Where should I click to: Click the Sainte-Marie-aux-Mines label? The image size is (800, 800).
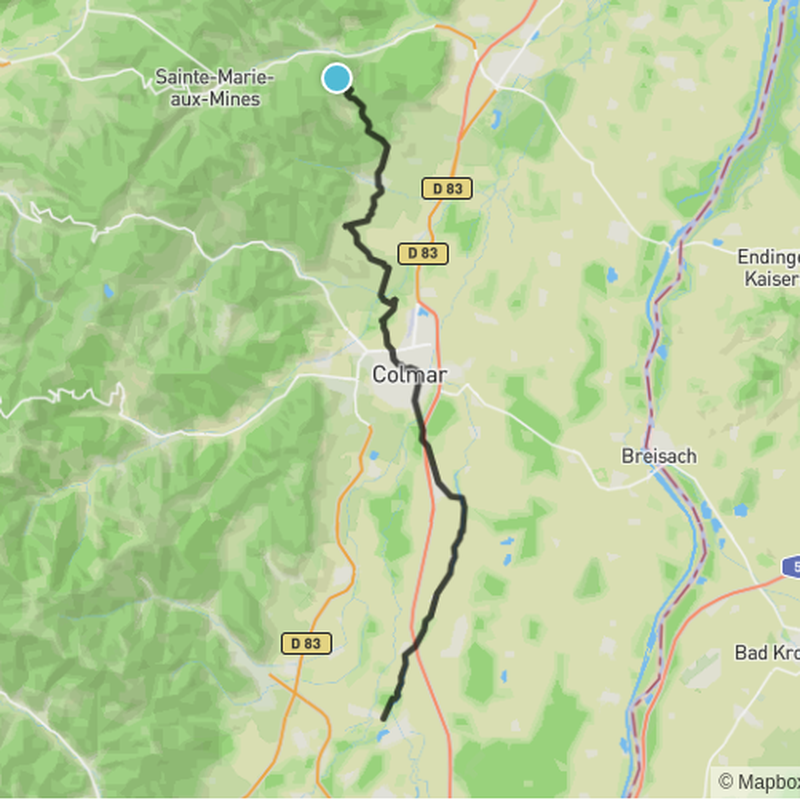coord(214,88)
